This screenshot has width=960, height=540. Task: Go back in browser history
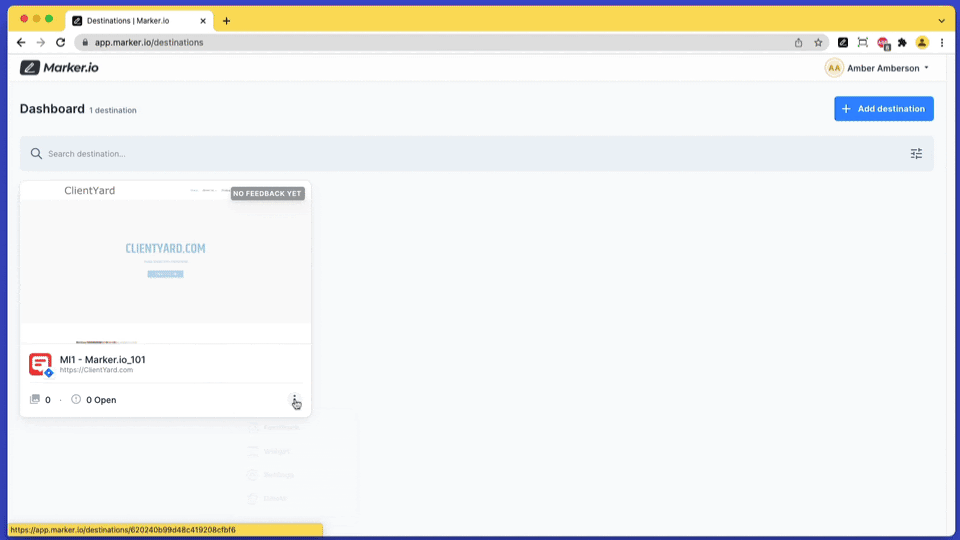coord(21,42)
